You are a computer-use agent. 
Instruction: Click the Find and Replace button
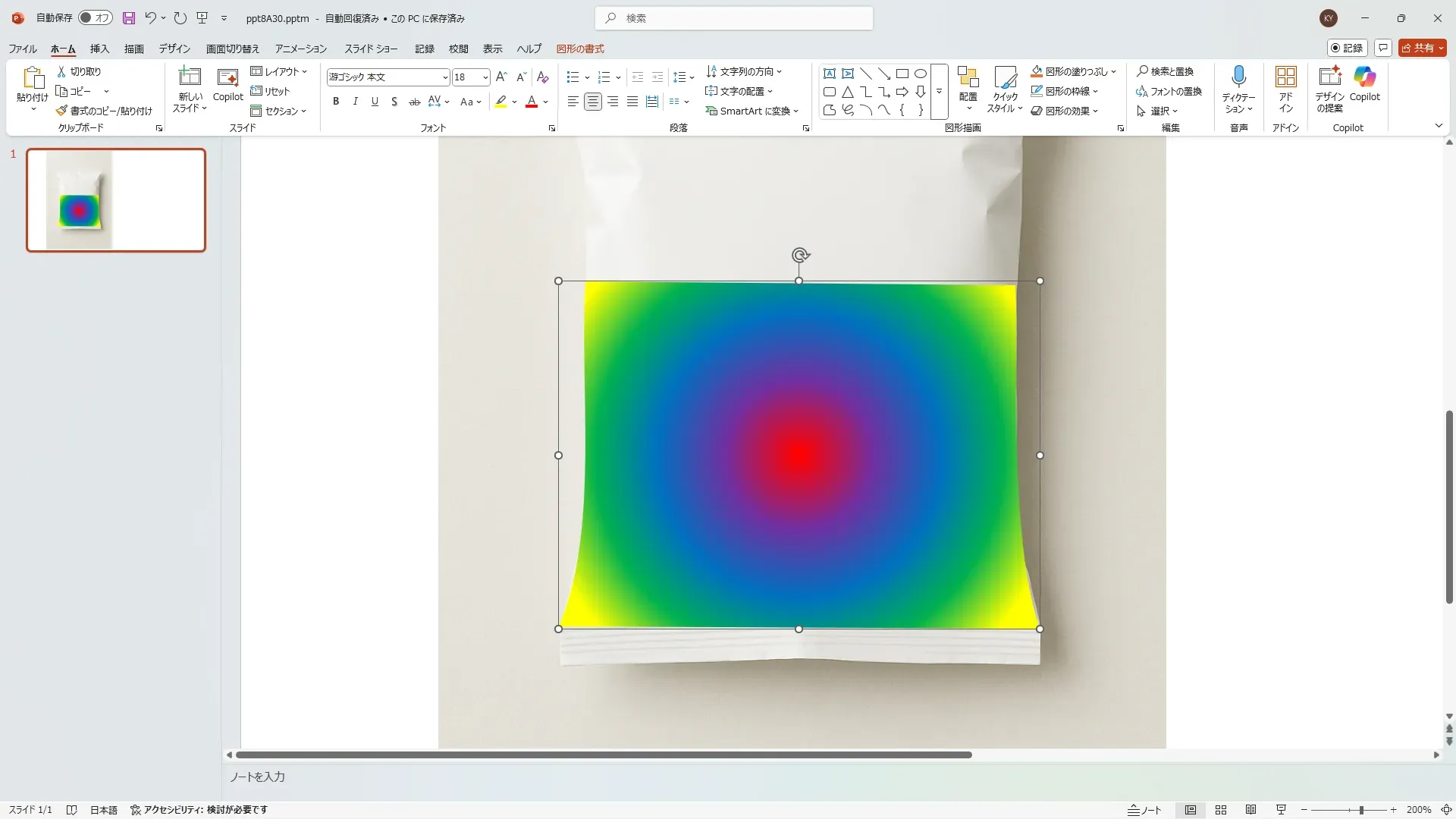click(1165, 71)
